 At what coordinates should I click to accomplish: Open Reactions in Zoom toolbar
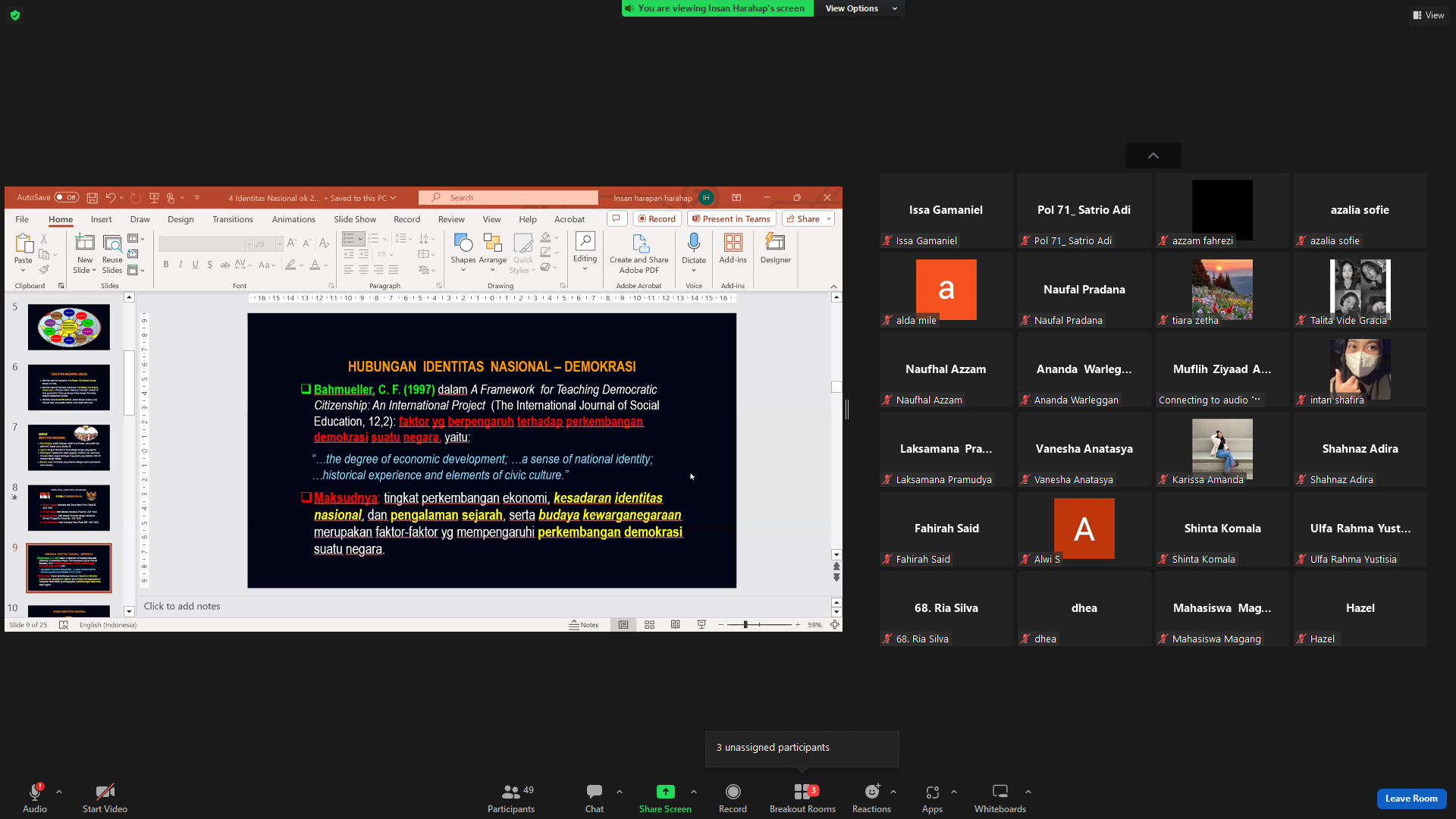[x=871, y=798]
